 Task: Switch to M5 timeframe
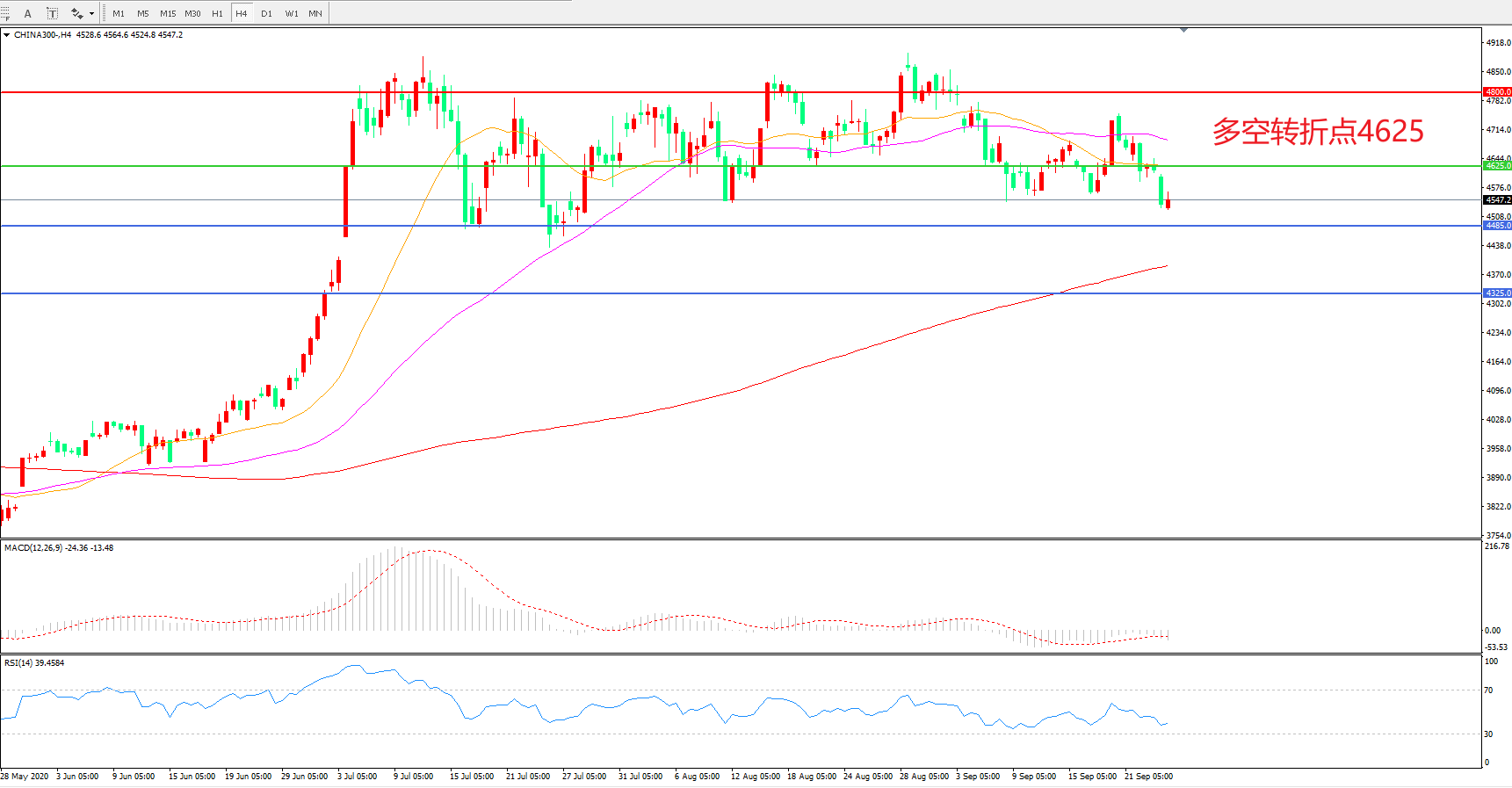coord(143,13)
